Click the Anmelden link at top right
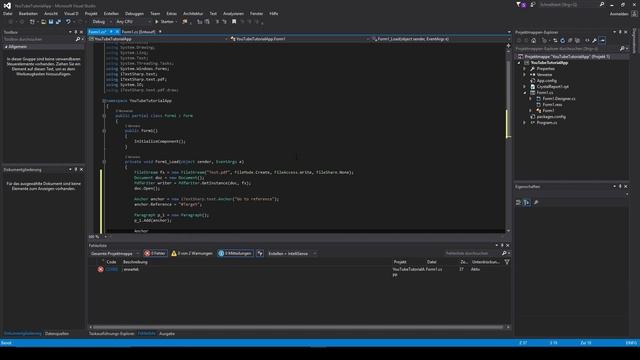The image size is (640, 360). click(x=619, y=13)
